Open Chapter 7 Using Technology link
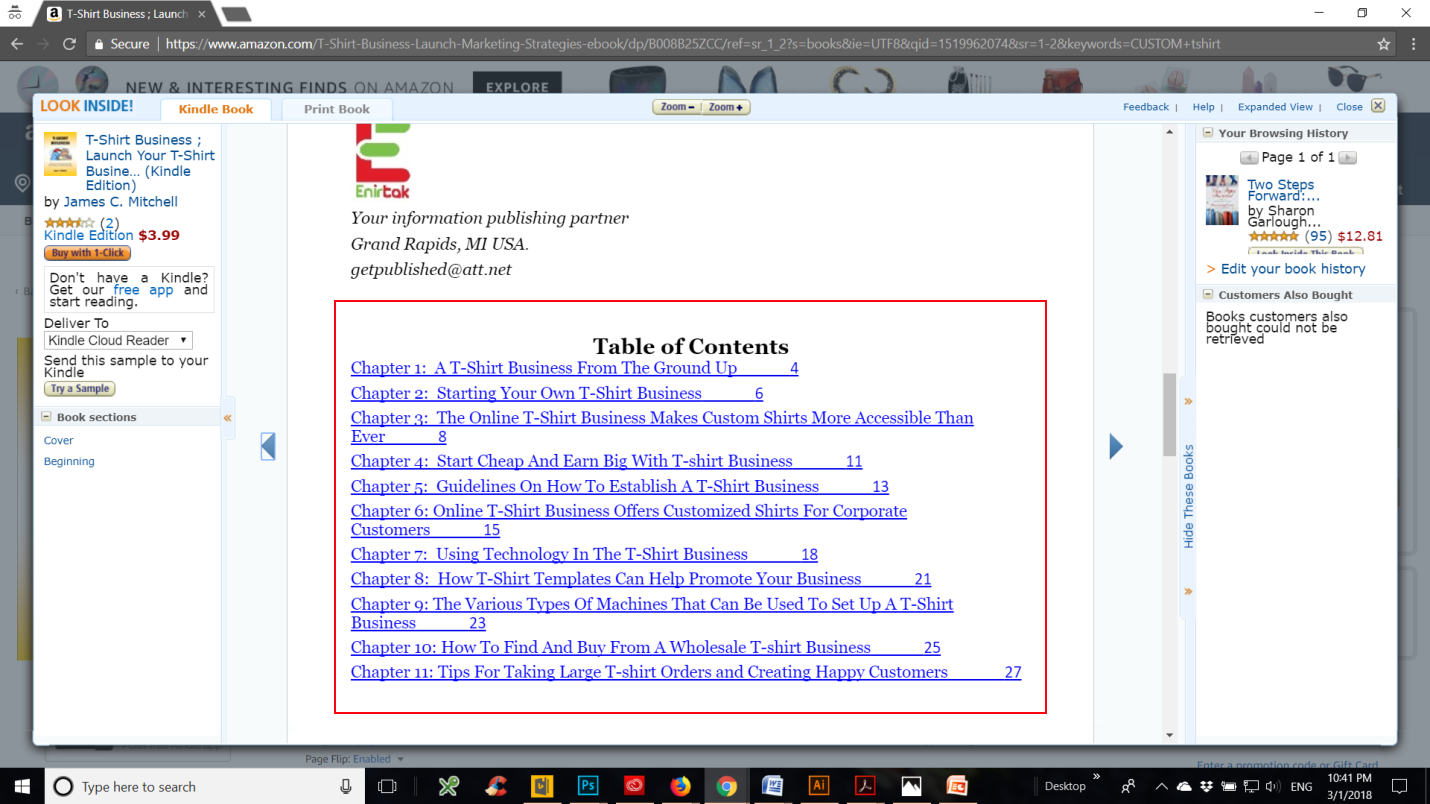The height and width of the screenshot is (804, 1430). point(585,554)
